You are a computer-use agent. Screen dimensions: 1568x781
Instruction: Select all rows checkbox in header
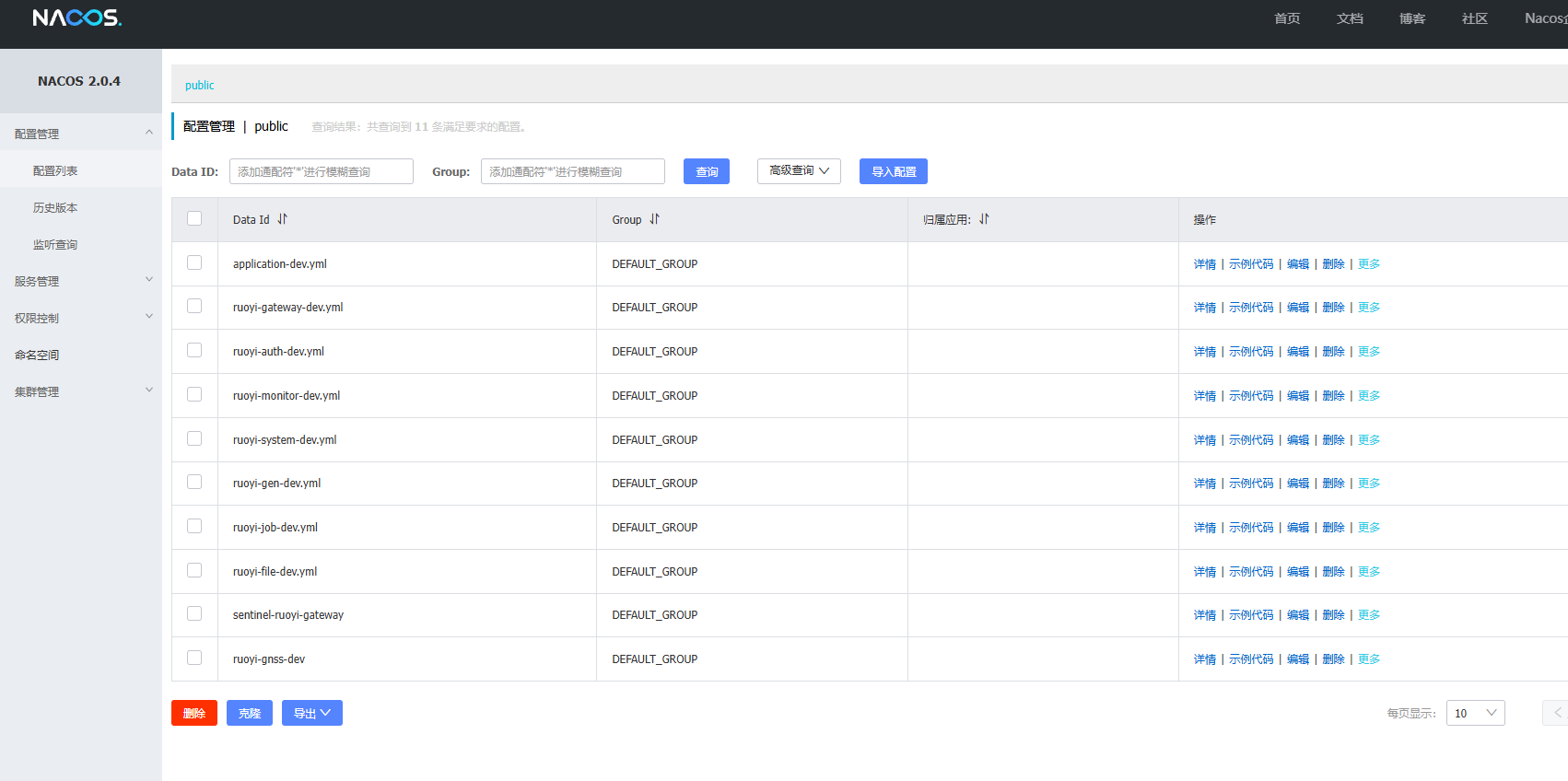coord(194,218)
